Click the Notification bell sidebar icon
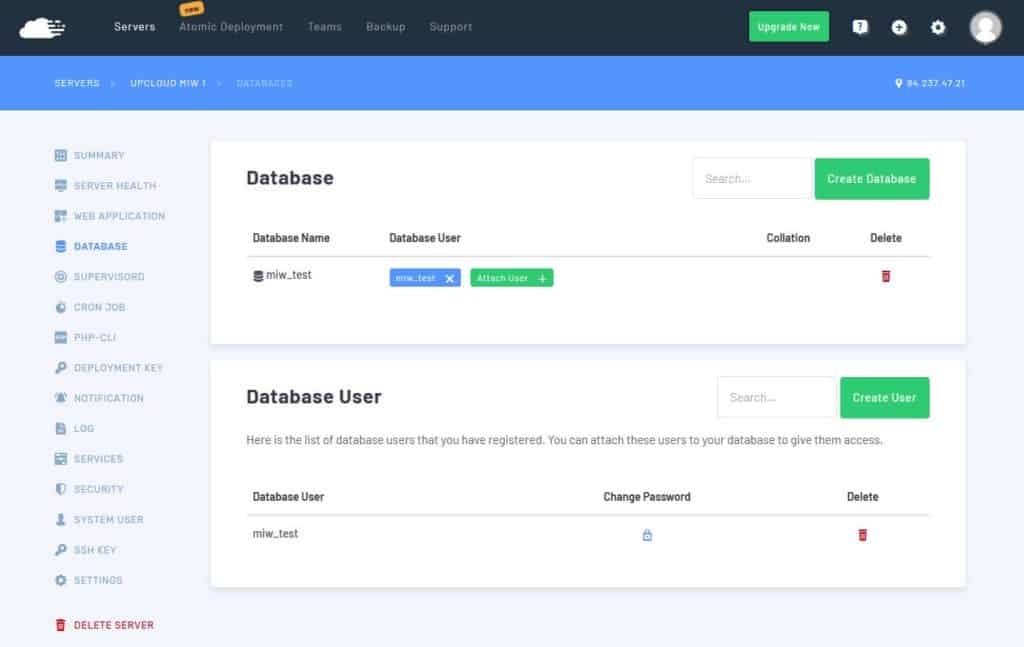Viewport: 1024px width, 647px height. pos(61,398)
